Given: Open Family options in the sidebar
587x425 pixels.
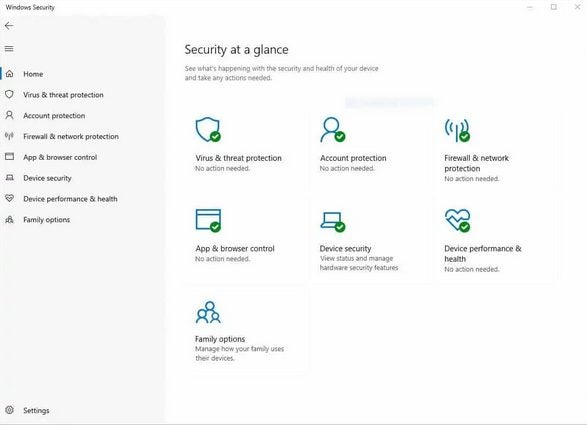Looking at the screenshot, I should point(47,220).
